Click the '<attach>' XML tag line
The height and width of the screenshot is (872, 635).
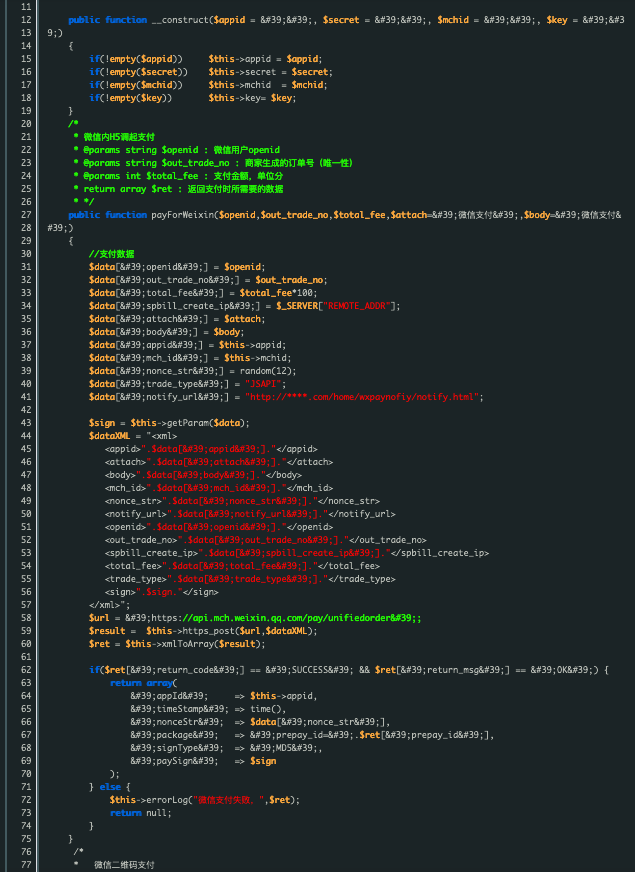tap(219, 462)
